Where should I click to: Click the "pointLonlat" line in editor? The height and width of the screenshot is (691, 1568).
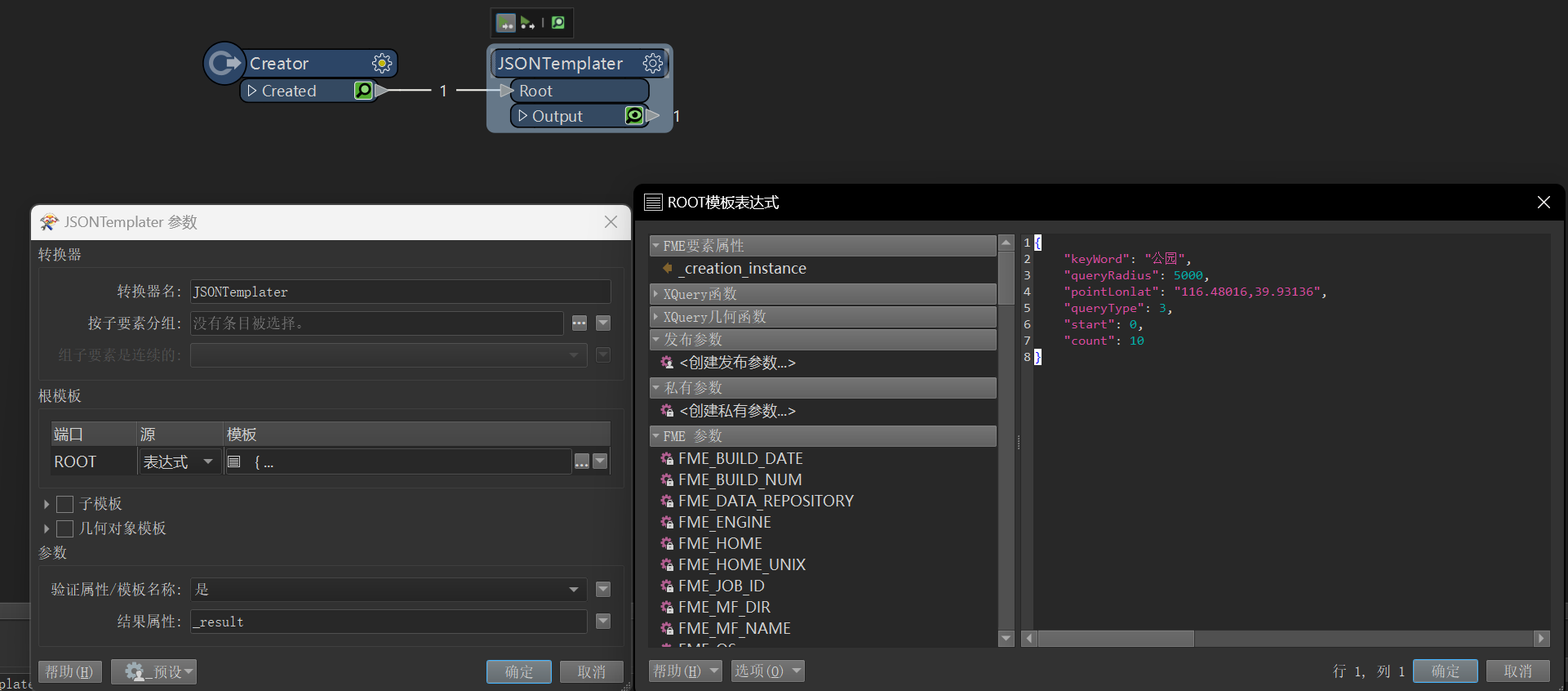point(1195,292)
